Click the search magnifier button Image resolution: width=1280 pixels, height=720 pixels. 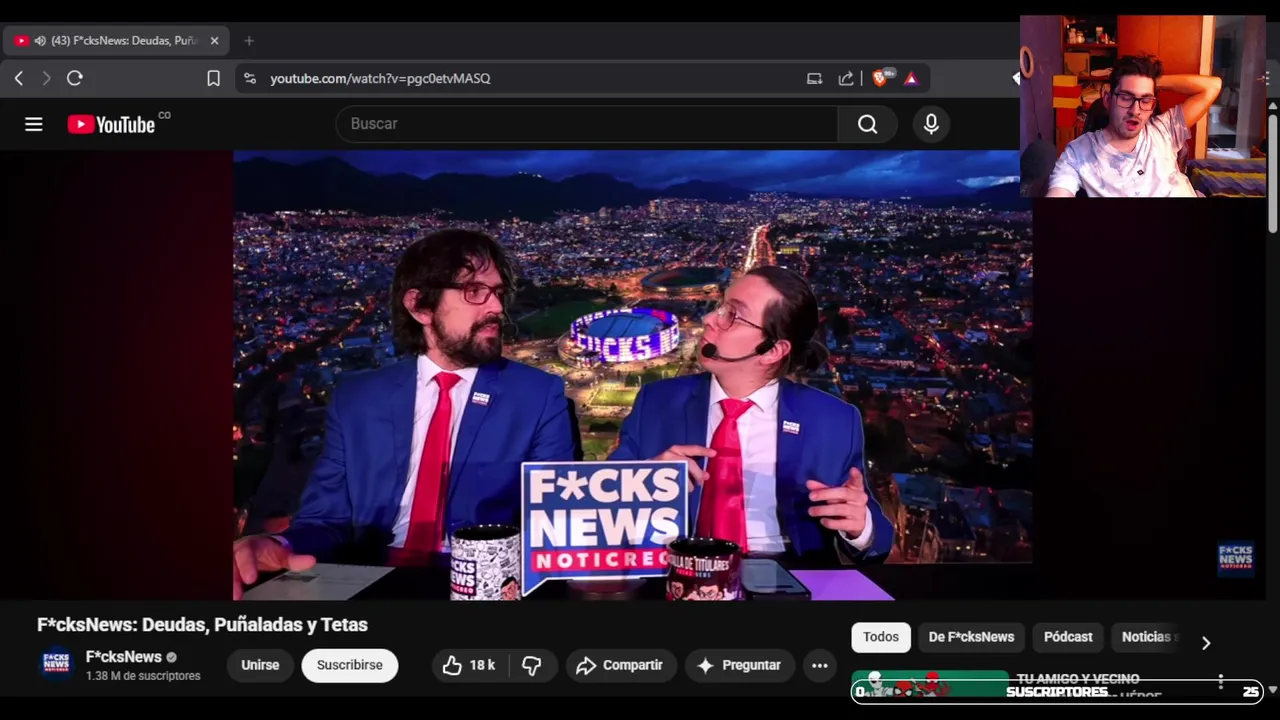click(x=867, y=124)
